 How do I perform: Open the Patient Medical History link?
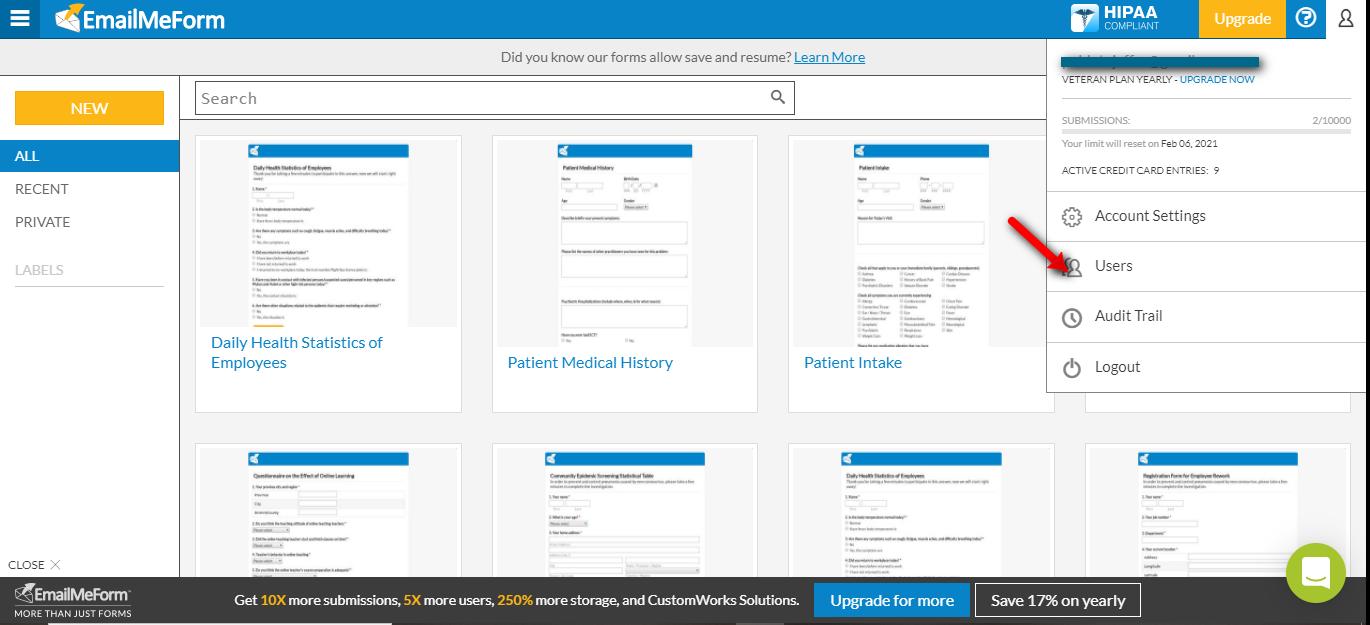pos(590,363)
